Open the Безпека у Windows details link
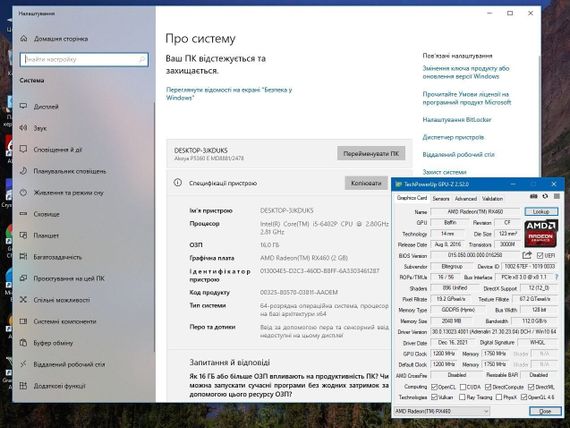The width and height of the screenshot is (570, 428). click(229, 93)
